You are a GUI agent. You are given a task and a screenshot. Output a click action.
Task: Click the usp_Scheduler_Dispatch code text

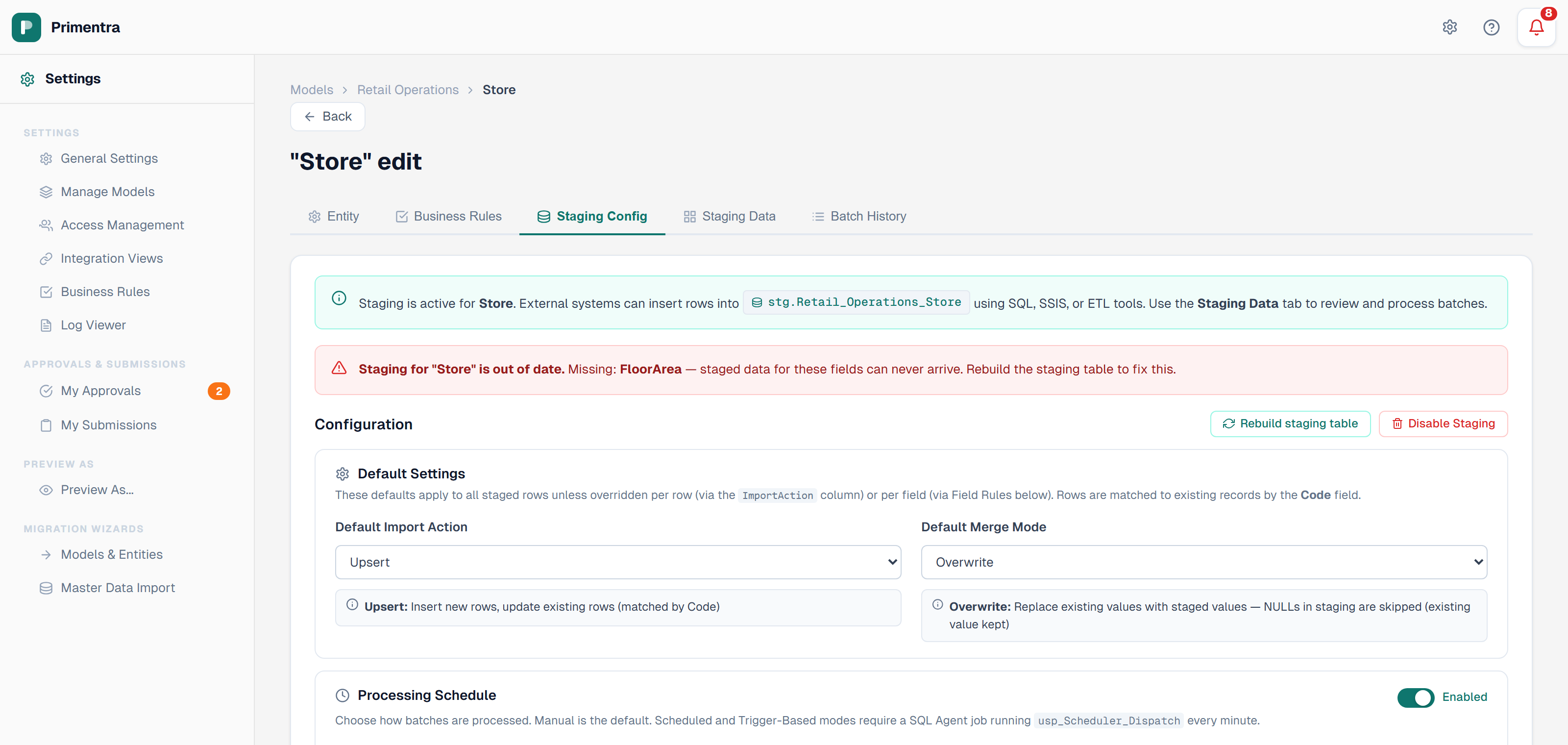pyautogui.click(x=1108, y=721)
